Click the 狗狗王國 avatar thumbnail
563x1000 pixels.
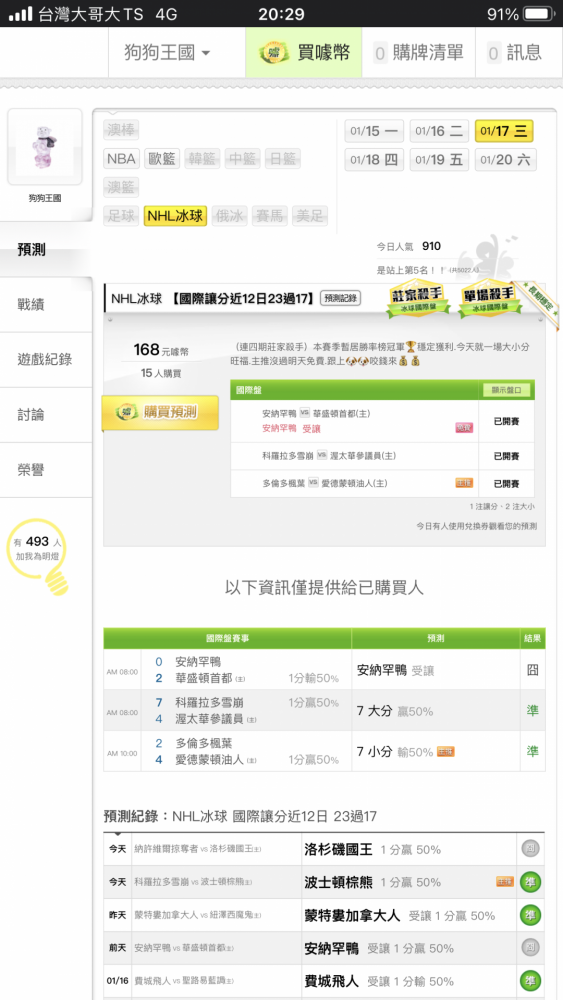(45, 147)
